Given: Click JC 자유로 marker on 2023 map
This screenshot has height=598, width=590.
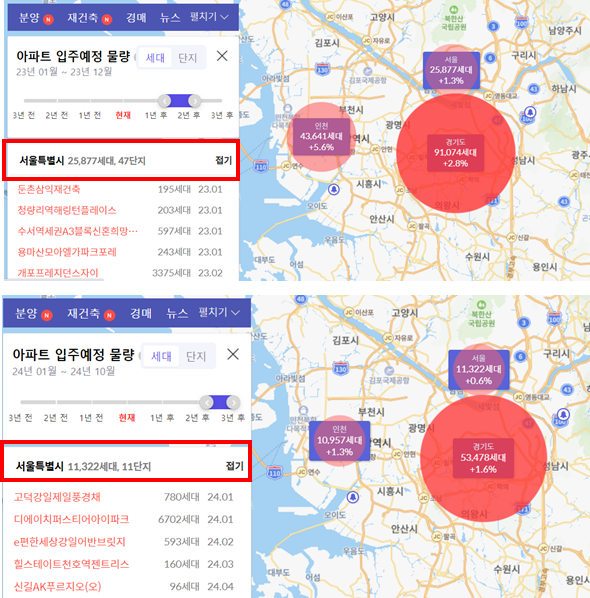Looking at the screenshot, I should 366,40.
